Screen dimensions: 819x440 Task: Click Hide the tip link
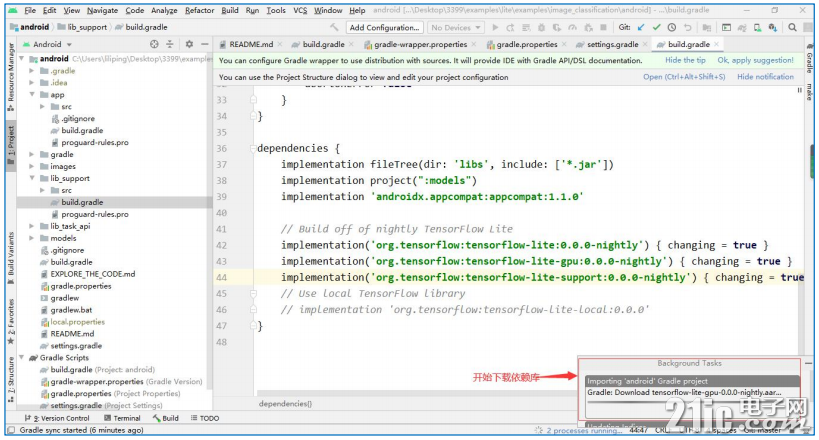point(685,60)
